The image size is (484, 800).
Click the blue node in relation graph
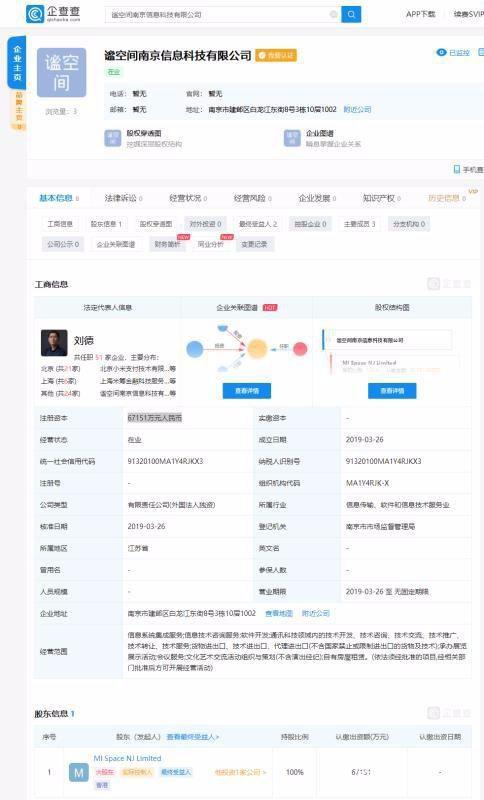[x=195, y=349]
